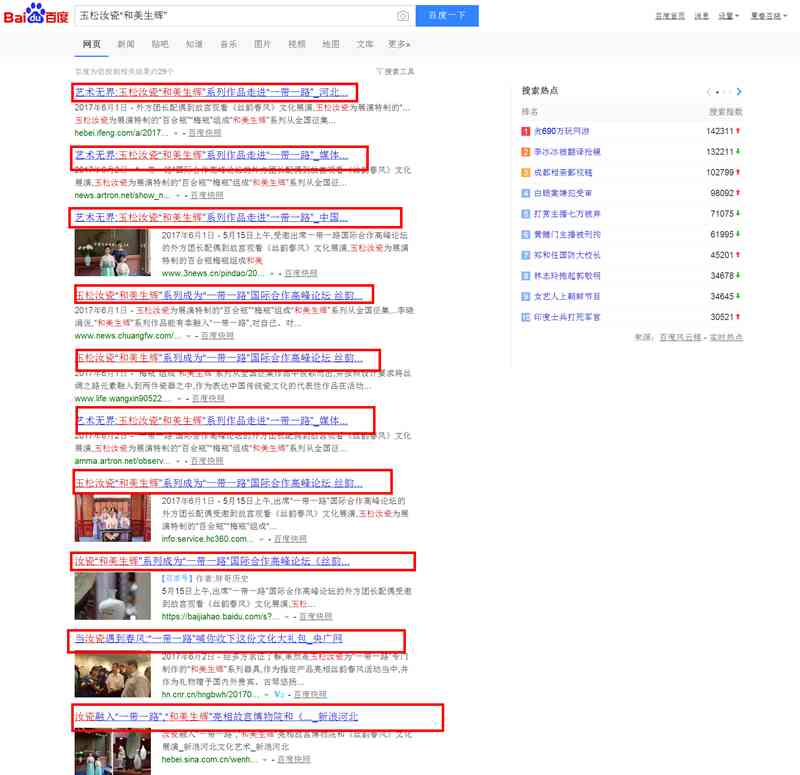The width and height of the screenshot is (800, 775).
Task: Click the rank 1 hot search badge
Action: coord(526,131)
